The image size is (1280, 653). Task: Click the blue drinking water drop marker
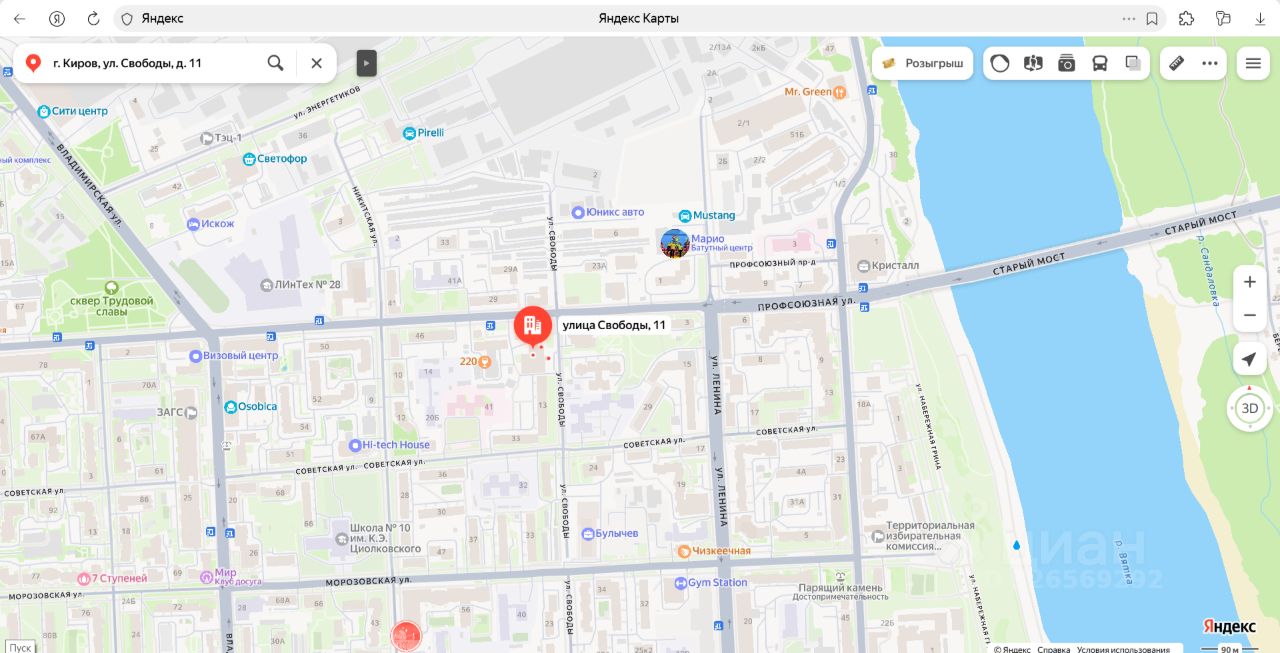click(x=1016, y=546)
